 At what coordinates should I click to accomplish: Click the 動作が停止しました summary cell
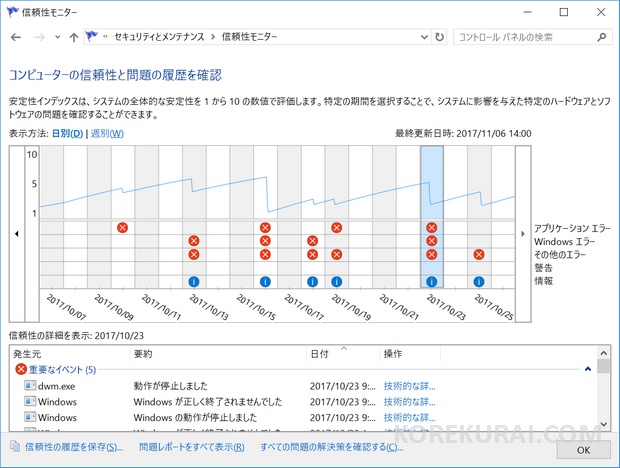click(x=170, y=386)
